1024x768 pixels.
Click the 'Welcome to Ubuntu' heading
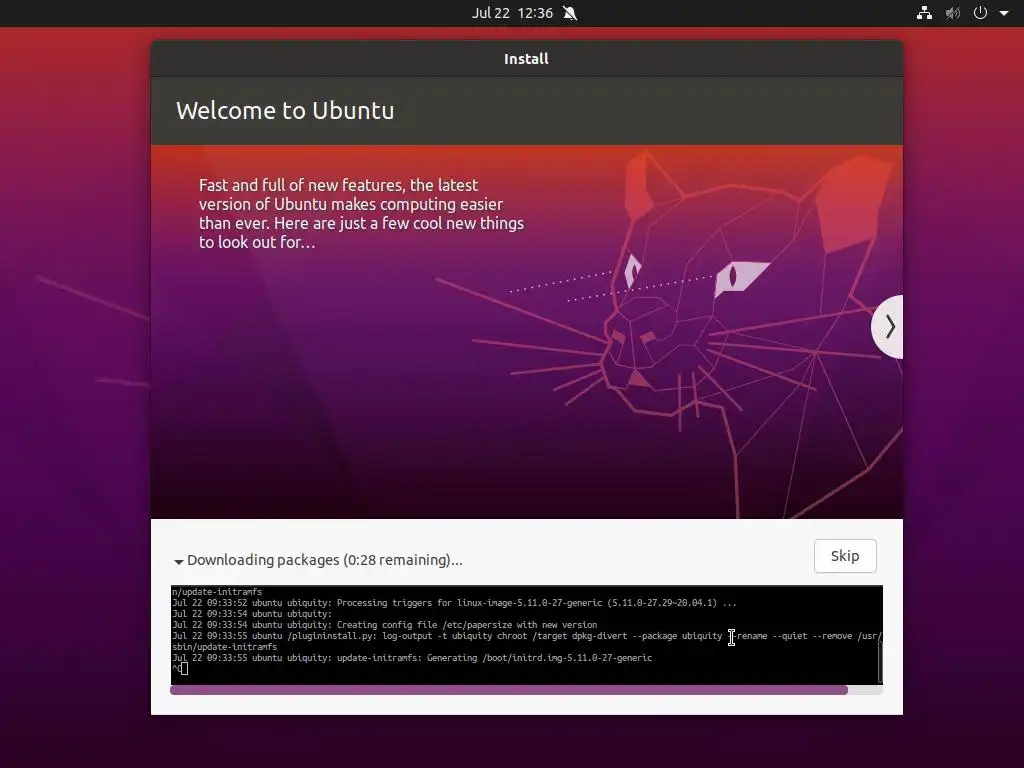(285, 110)
